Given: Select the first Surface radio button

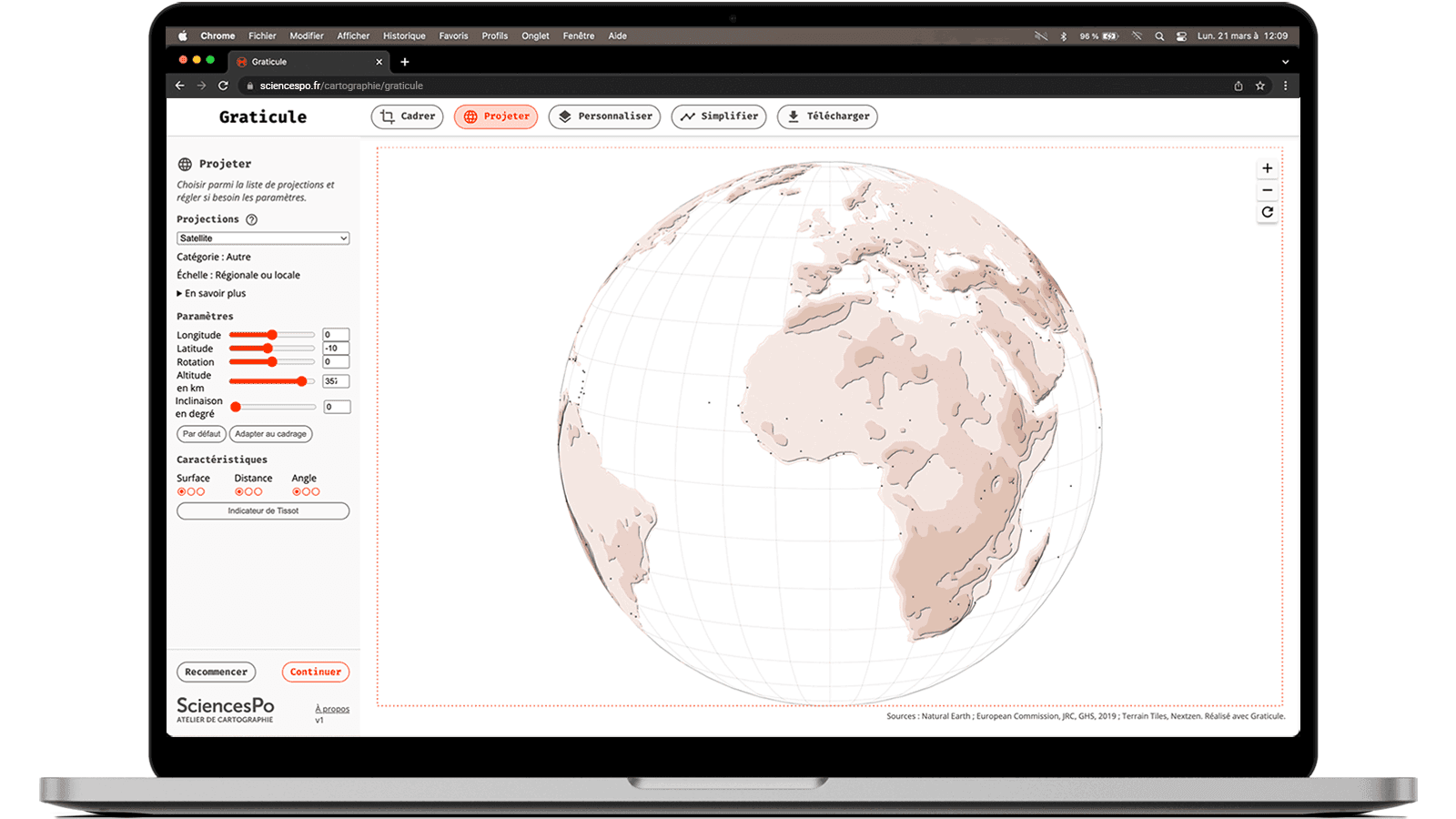Looking at the screenshot, I should (181, 491).
